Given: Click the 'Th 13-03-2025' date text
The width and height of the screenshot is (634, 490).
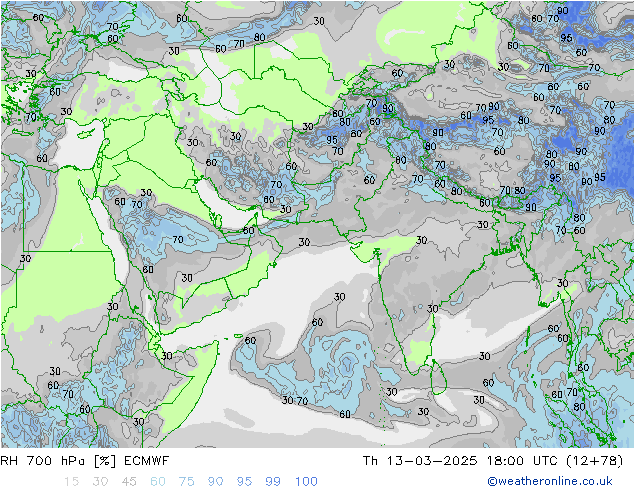Looking at the screenshot, I should pos(420,461).
